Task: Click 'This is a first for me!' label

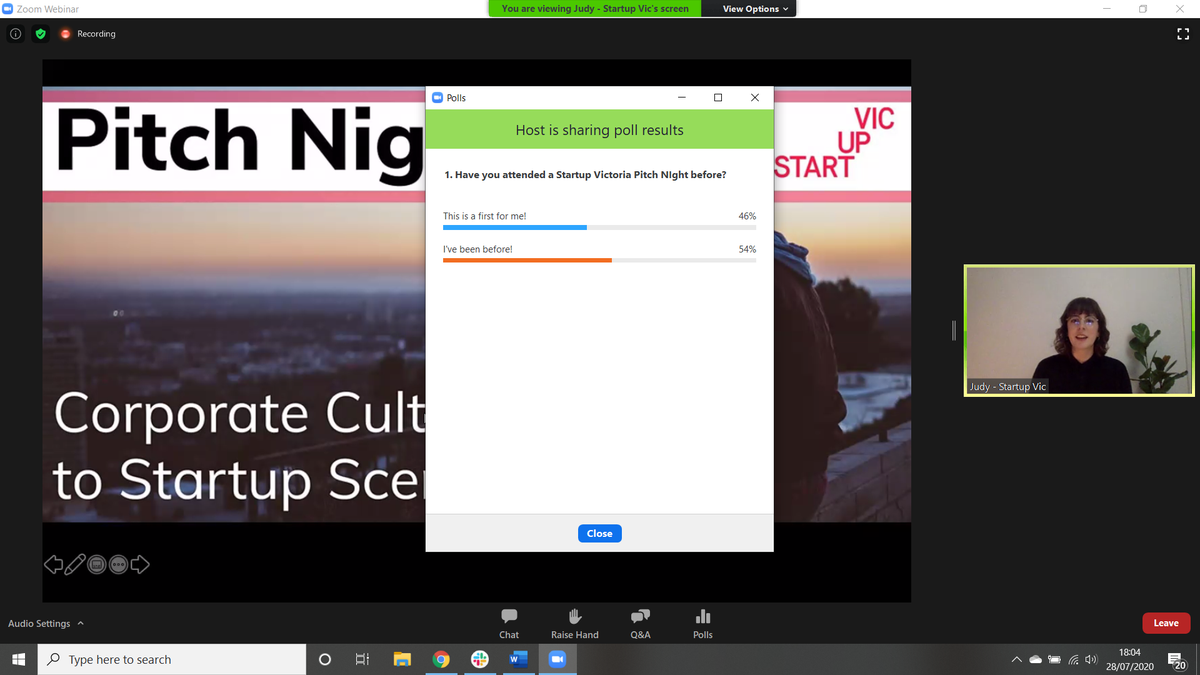Action: pos(484,216)
